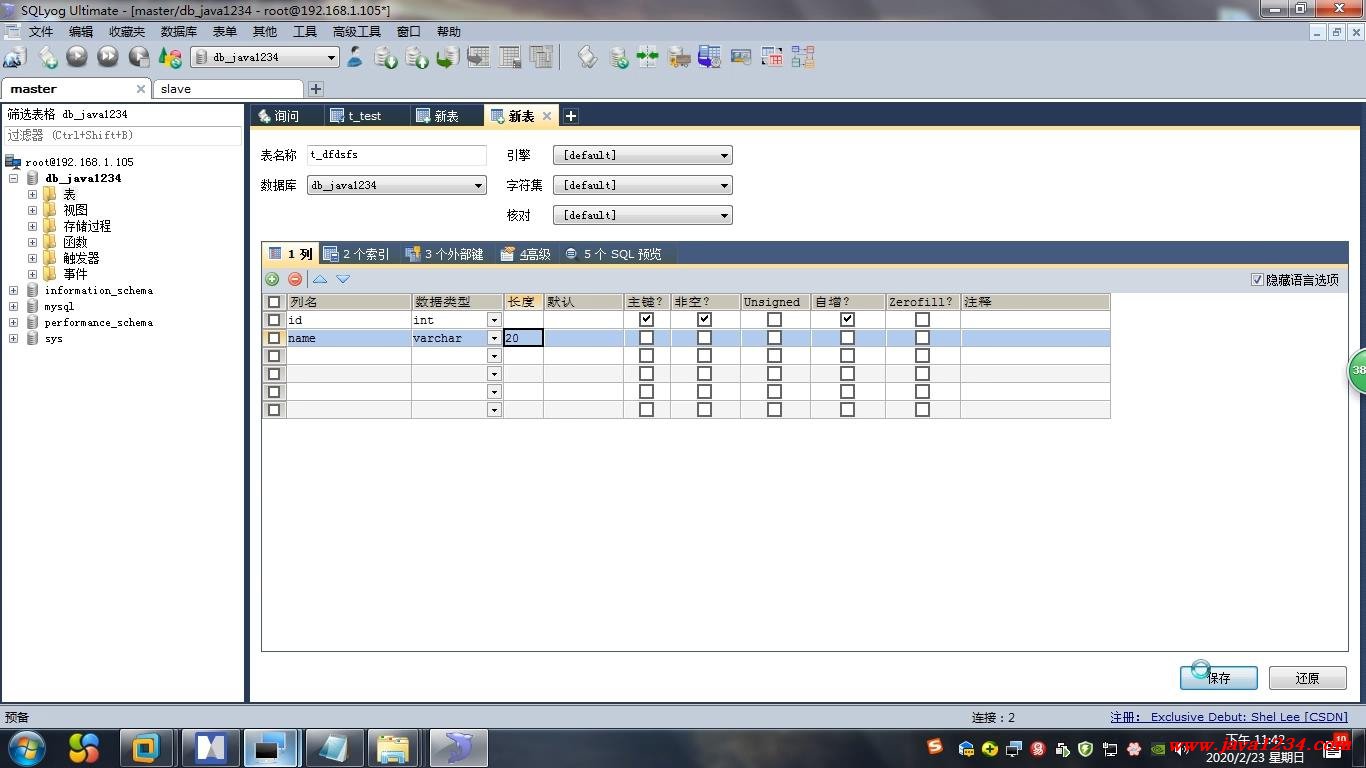This screenshot has width=1366, height=768.
Task: Run the execute query play icon
Action: coord(77,57)
